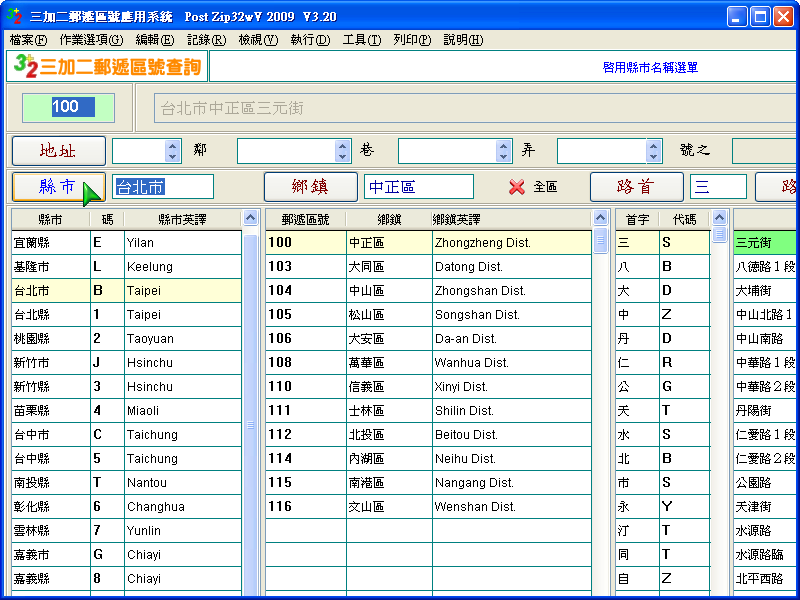Select the 新竹市 row
This screenshot has height=600, width=800.
[127, 362]
